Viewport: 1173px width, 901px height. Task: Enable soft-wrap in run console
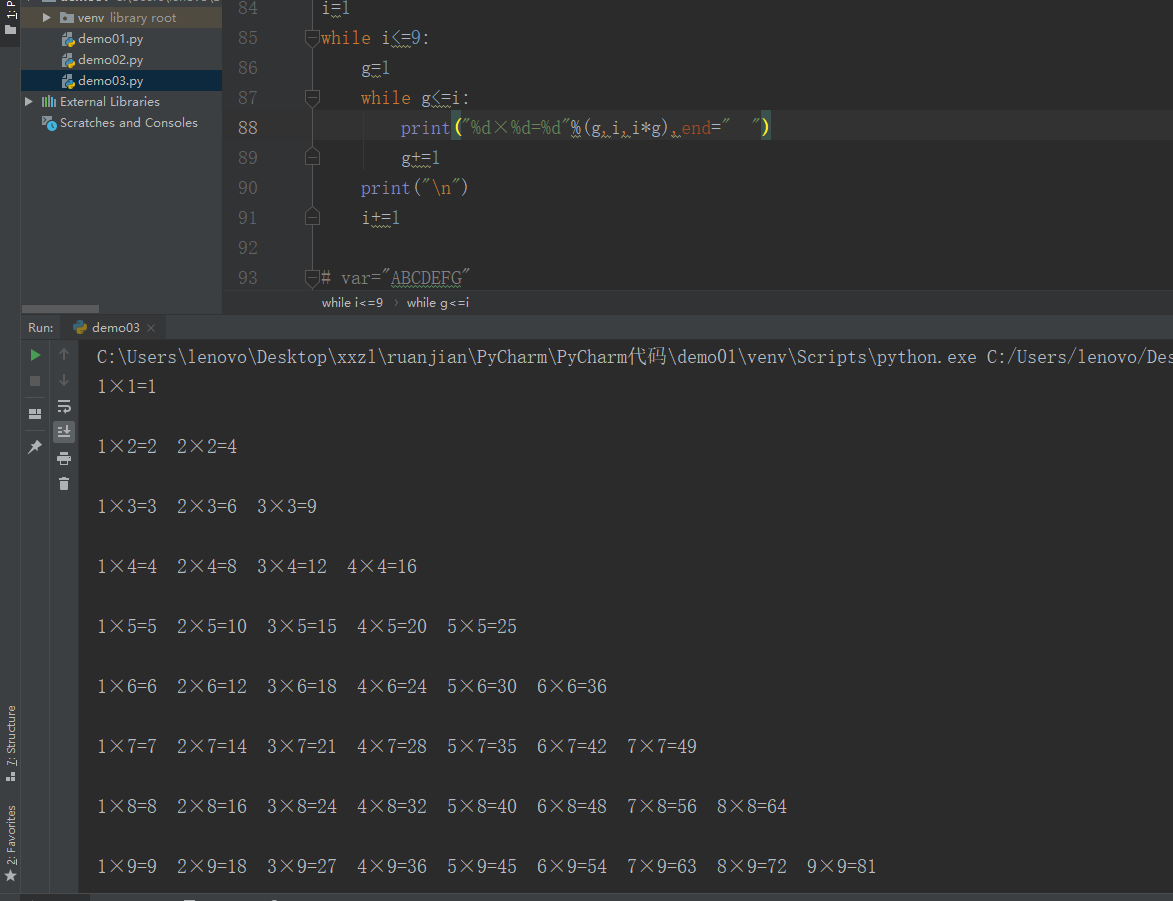coord(63,406)
